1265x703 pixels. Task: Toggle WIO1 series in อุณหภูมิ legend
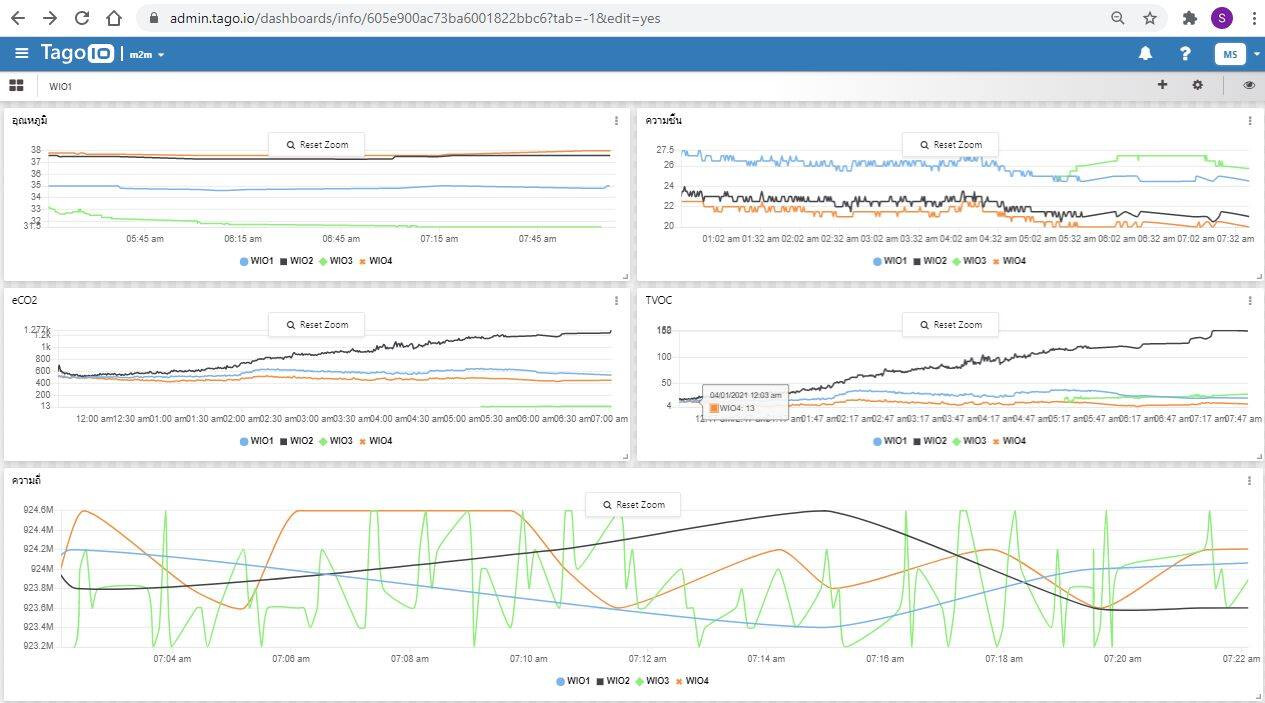(257, 261)
